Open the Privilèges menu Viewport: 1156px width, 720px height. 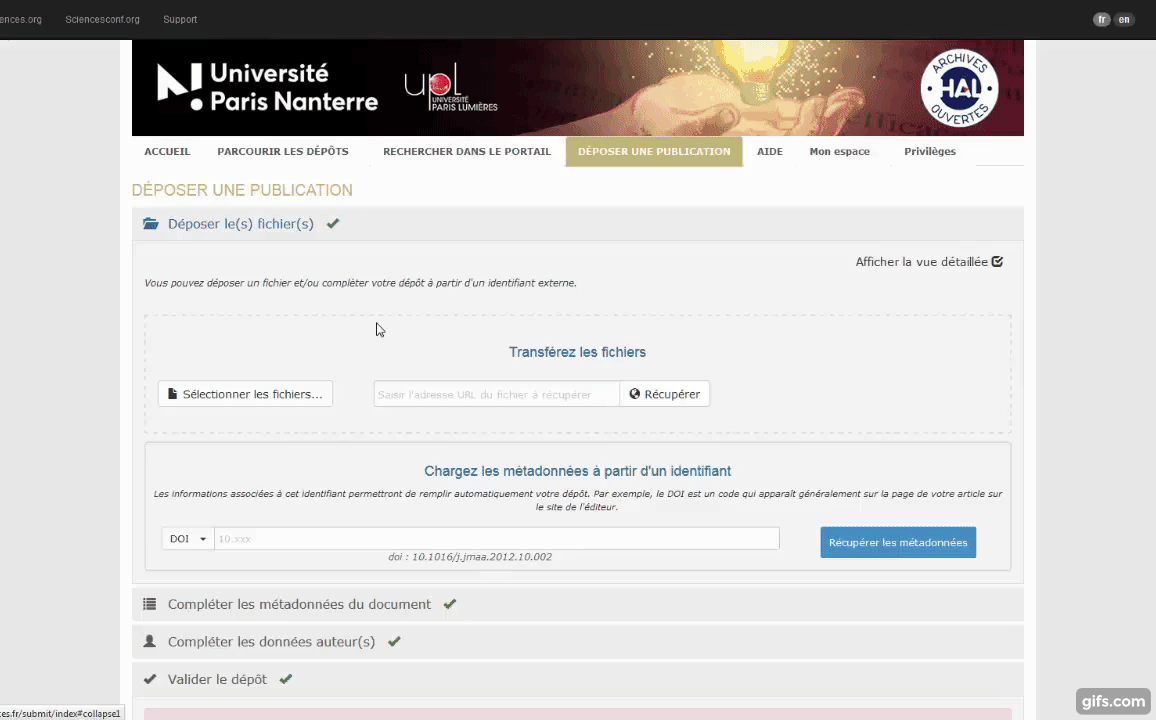930,151
